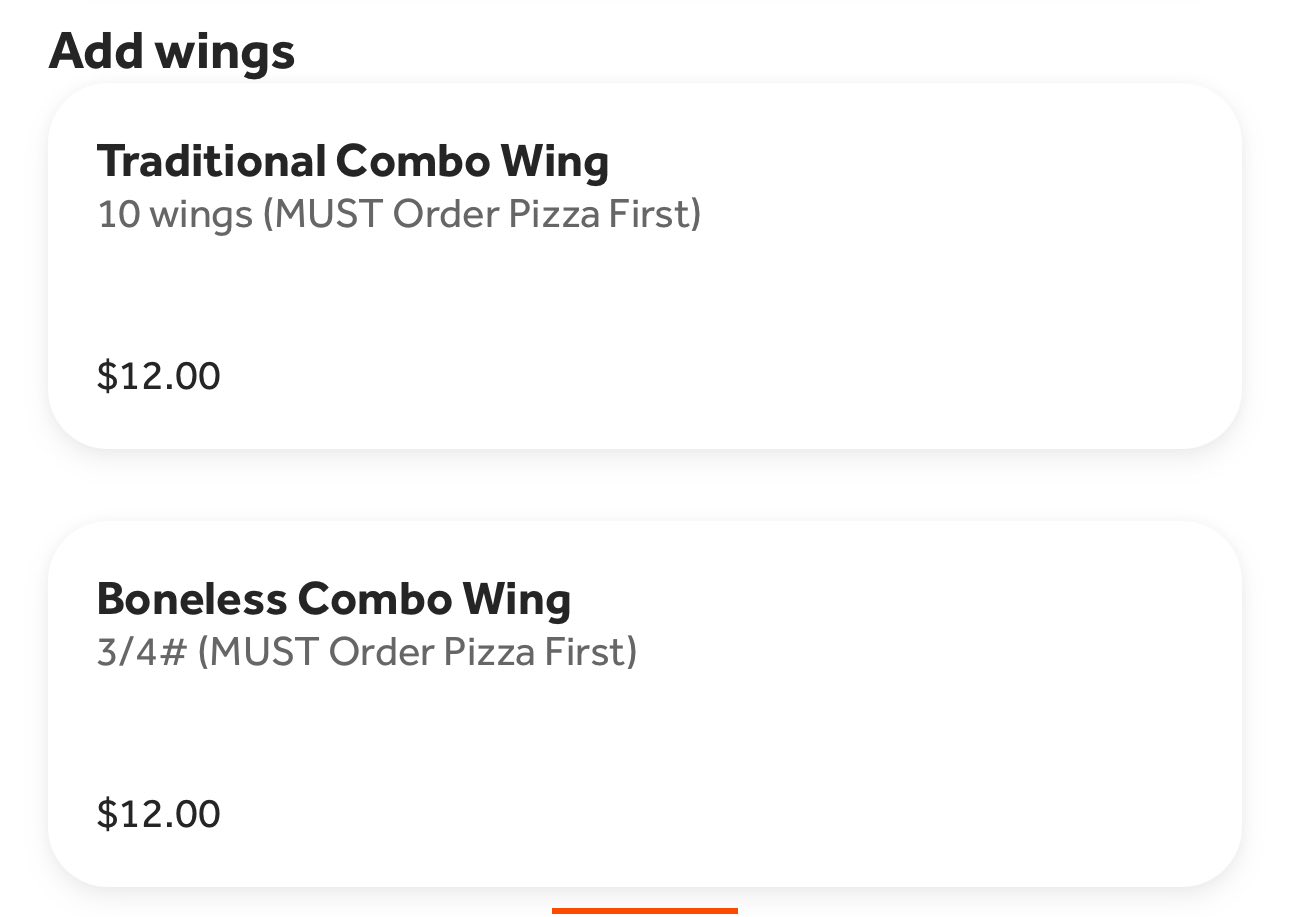Click the "Add wings" section heading
1290x917 pixels.
(x=172, y=50)
